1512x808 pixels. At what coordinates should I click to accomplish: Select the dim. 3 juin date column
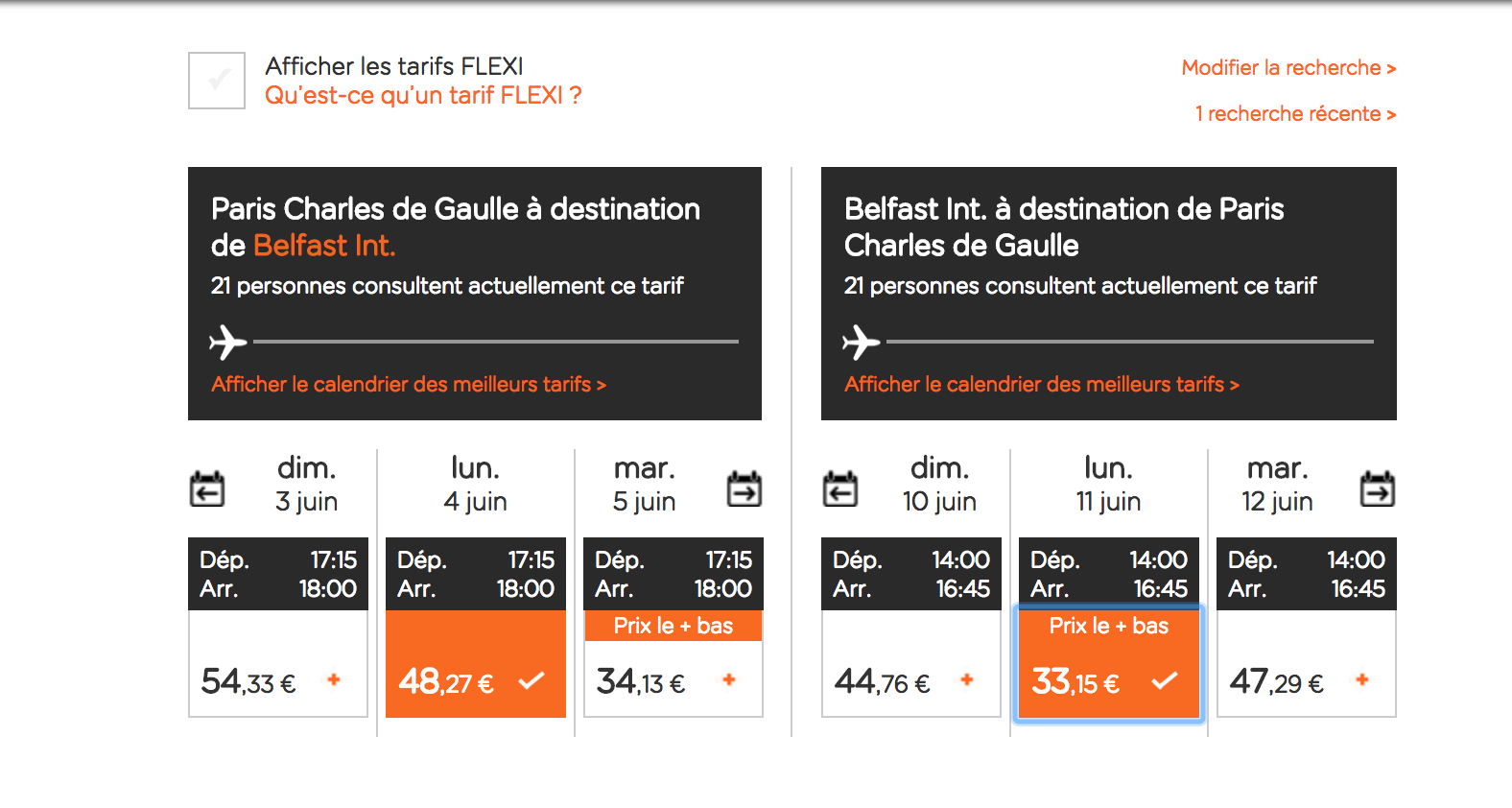tap(306, 485)
